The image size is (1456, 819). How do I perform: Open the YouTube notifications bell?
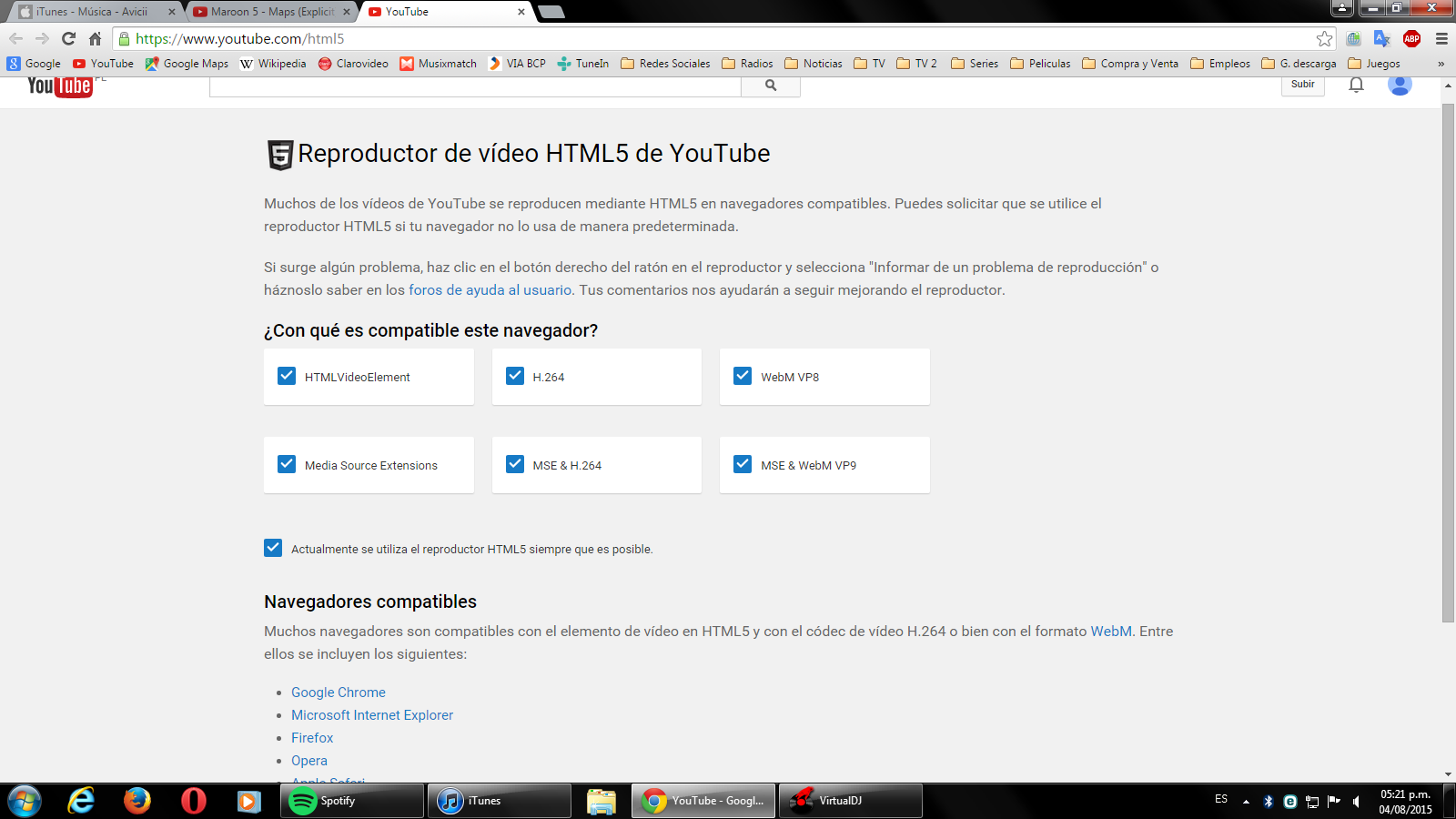click(x=1356, y=85)
